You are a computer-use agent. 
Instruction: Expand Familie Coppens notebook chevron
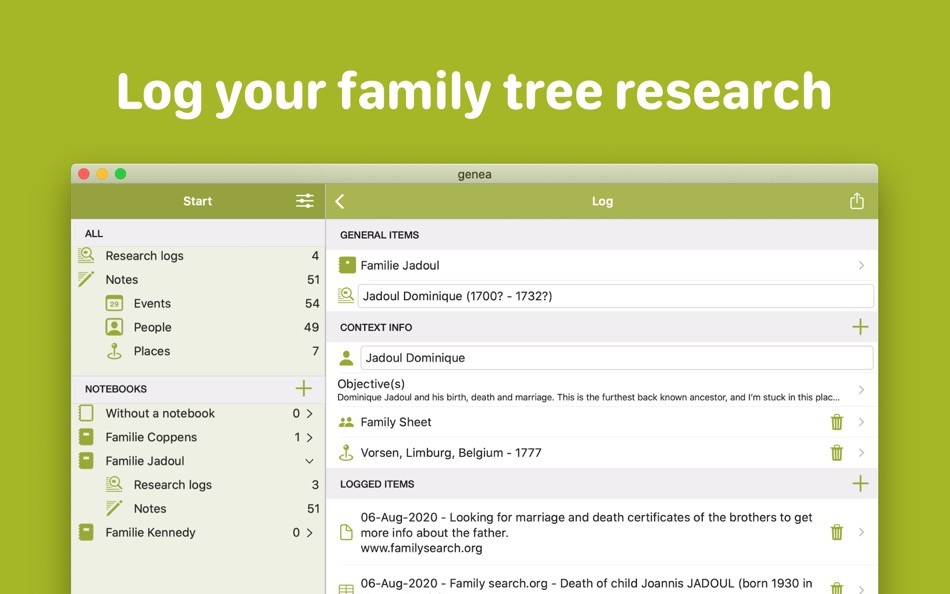pos(310,437)
